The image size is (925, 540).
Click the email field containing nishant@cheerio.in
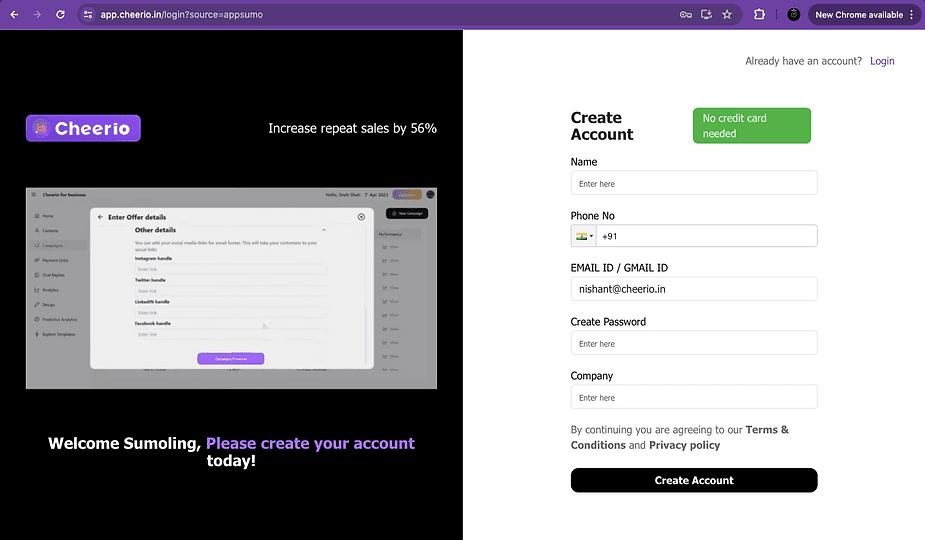[694, 289]
